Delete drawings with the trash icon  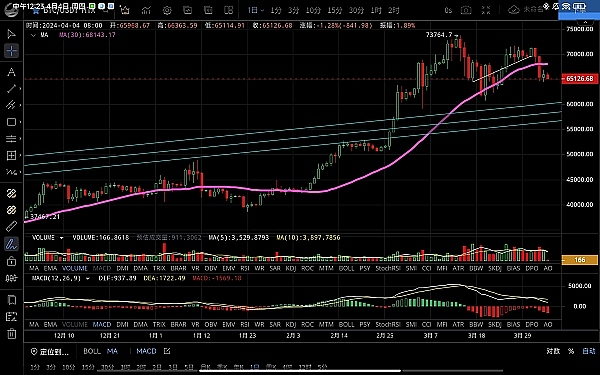pos(11,334)
